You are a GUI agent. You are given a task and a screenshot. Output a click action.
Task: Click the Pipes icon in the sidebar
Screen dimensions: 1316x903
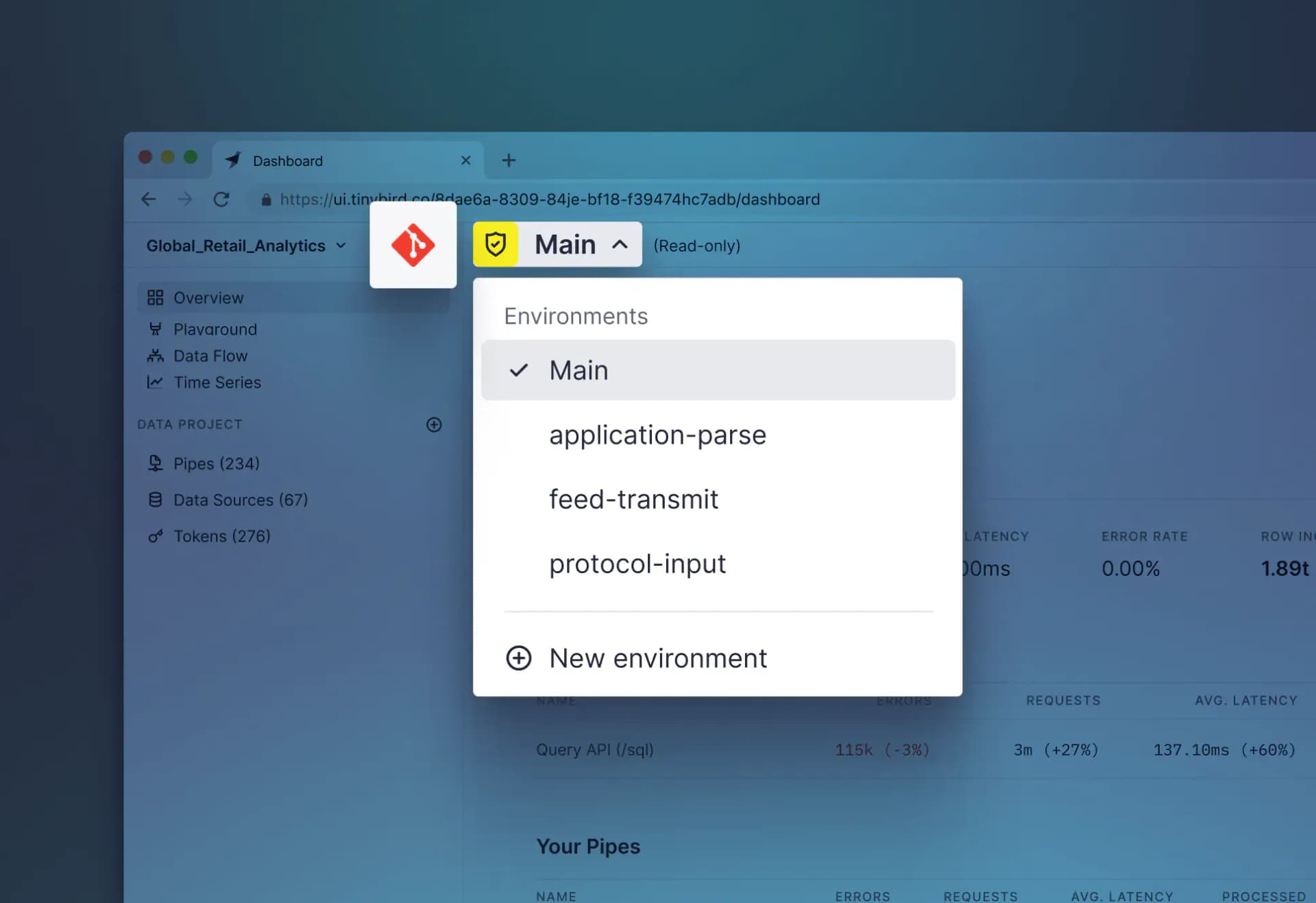(156, 463)
